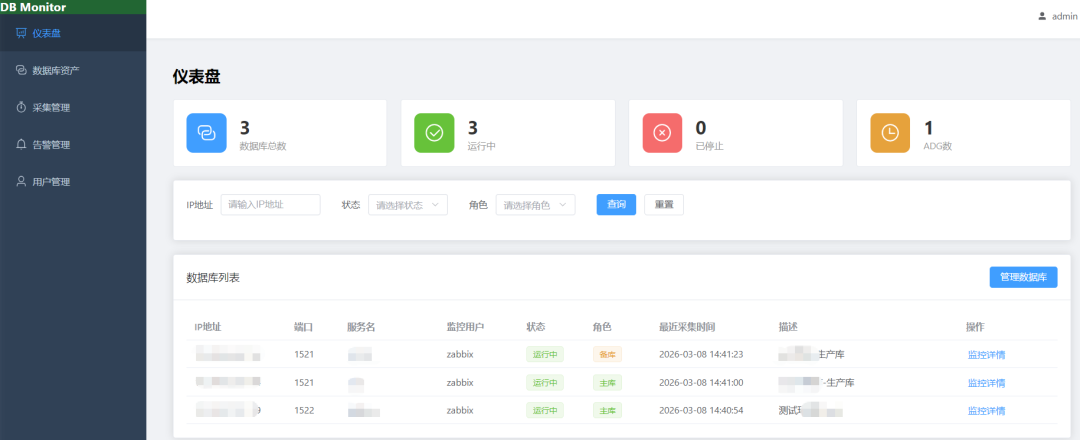
Task: Click the ADG数 card label
Action: coord(937,146)
